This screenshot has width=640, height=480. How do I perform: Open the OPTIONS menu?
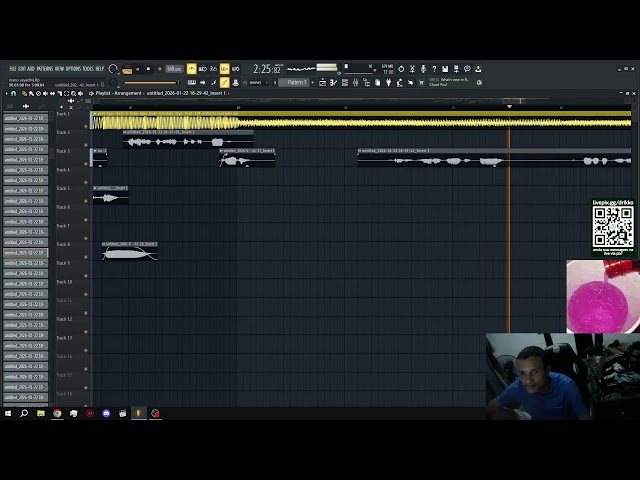(x=73, y=69)
